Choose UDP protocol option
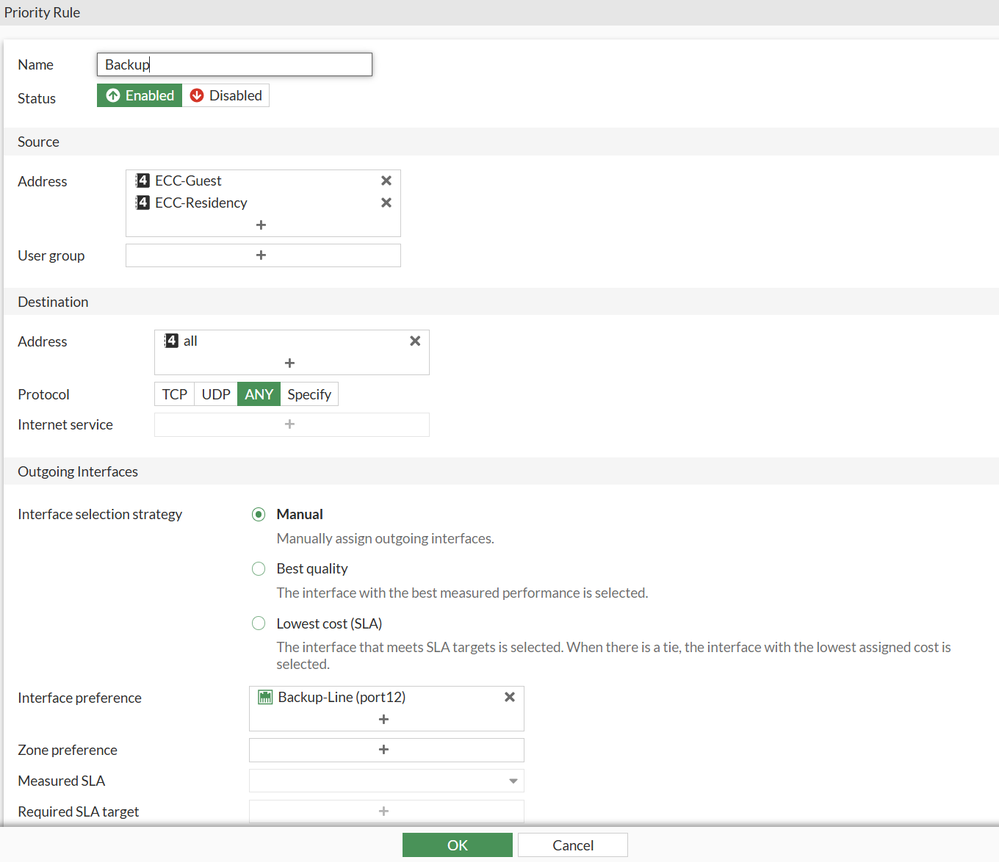The width and height of the screenshot is (999, 862). (x=216, y=394)
